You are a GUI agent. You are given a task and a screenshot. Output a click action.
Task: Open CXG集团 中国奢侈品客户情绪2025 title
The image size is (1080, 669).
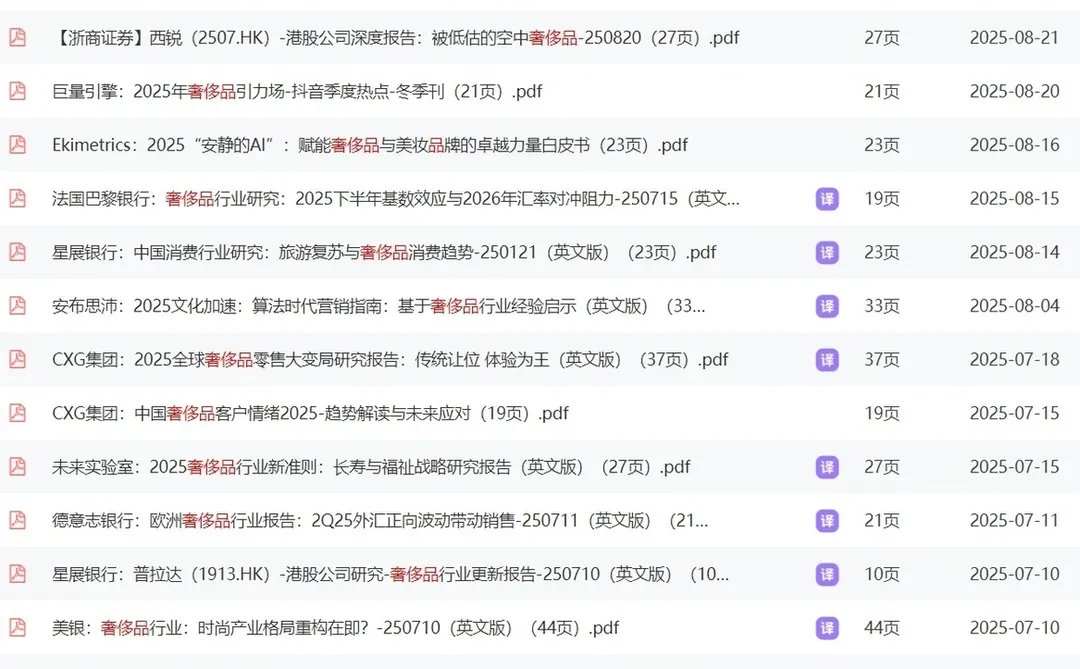click(x=310, y=413)
